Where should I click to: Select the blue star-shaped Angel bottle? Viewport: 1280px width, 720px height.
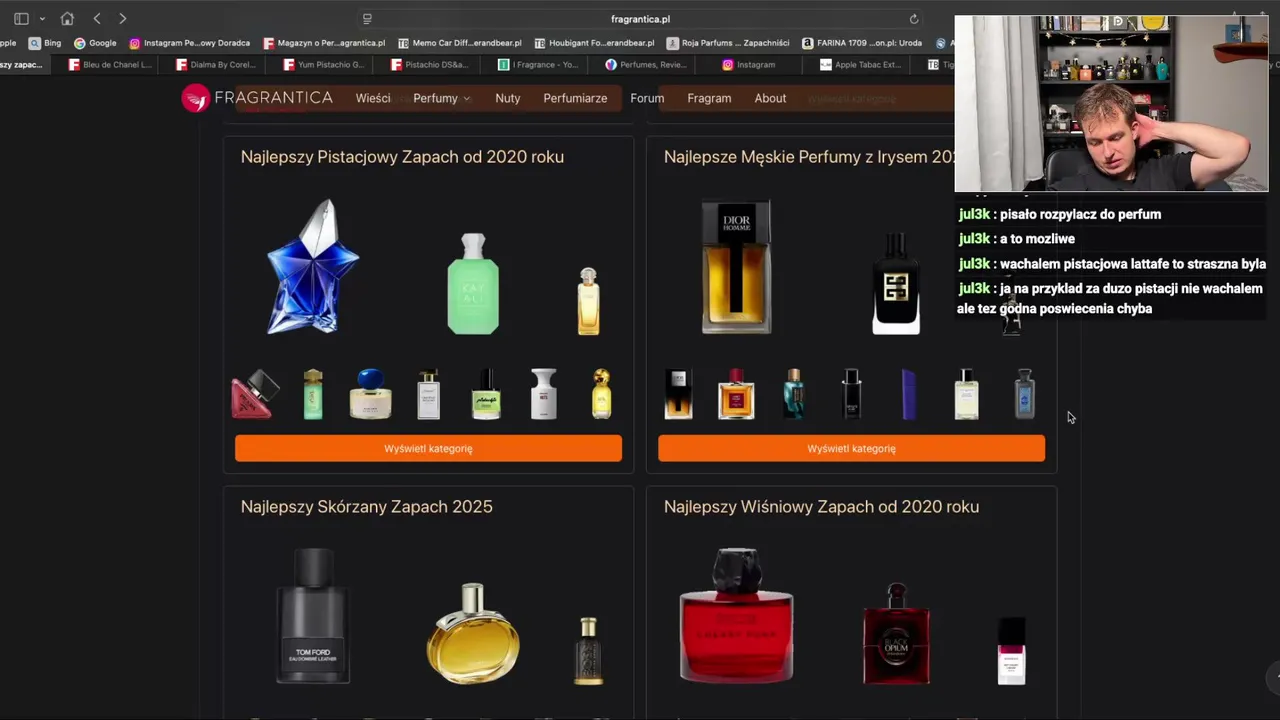click(312, 266)
